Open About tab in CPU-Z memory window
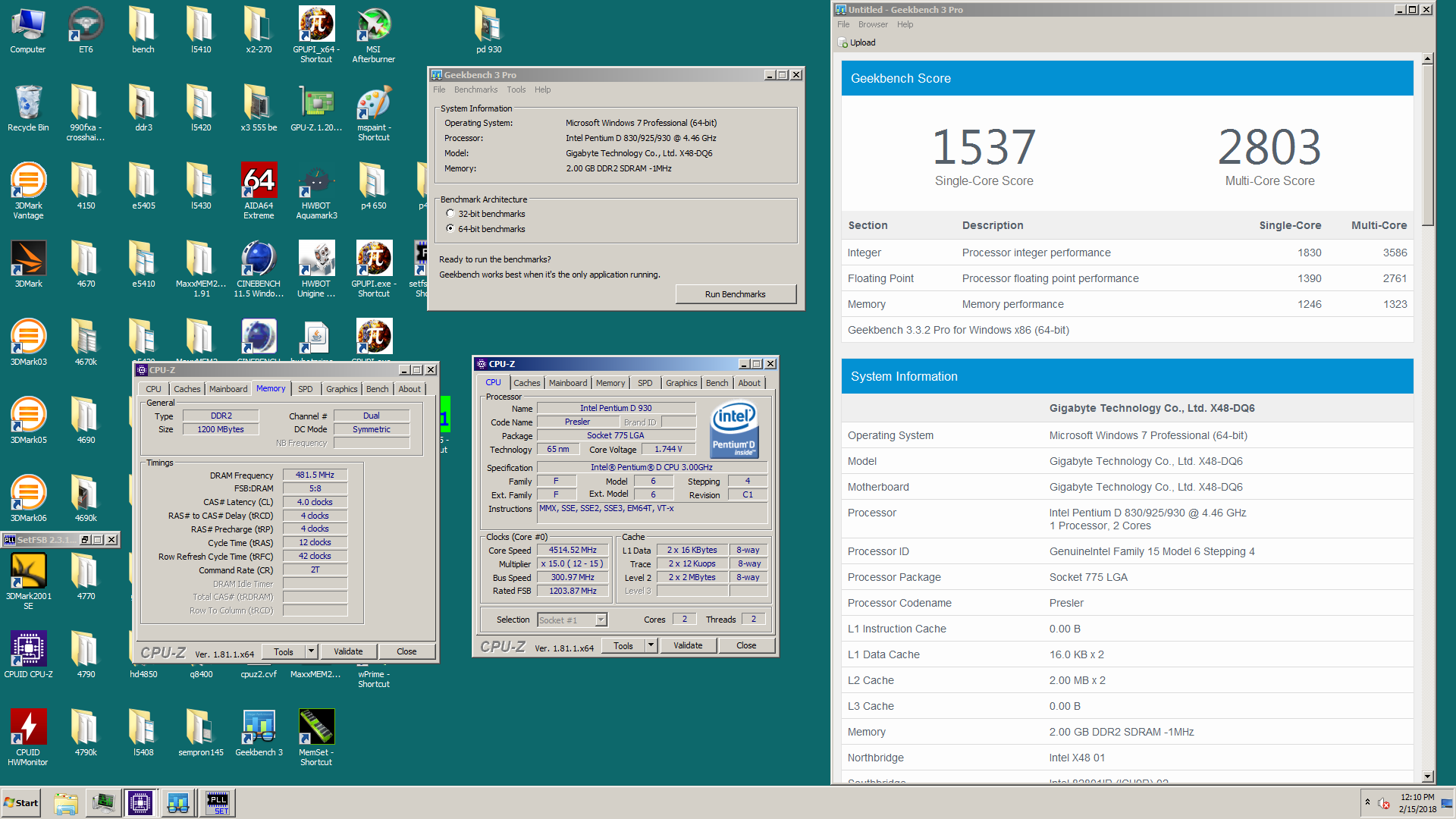The image size is (1456, 819). point(409,389)
